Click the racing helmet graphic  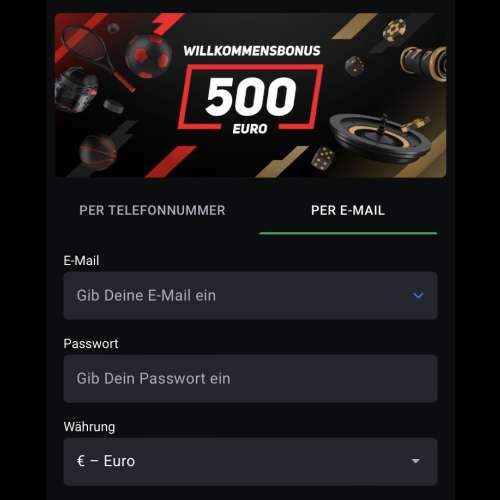(x=76, y=90)
